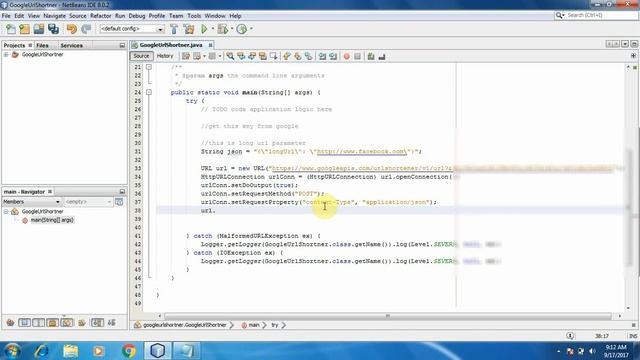Click the try breadcrumb in editor footer
Image resolution: width=640 pixels, height=360 pixels.
pos(275,325)
